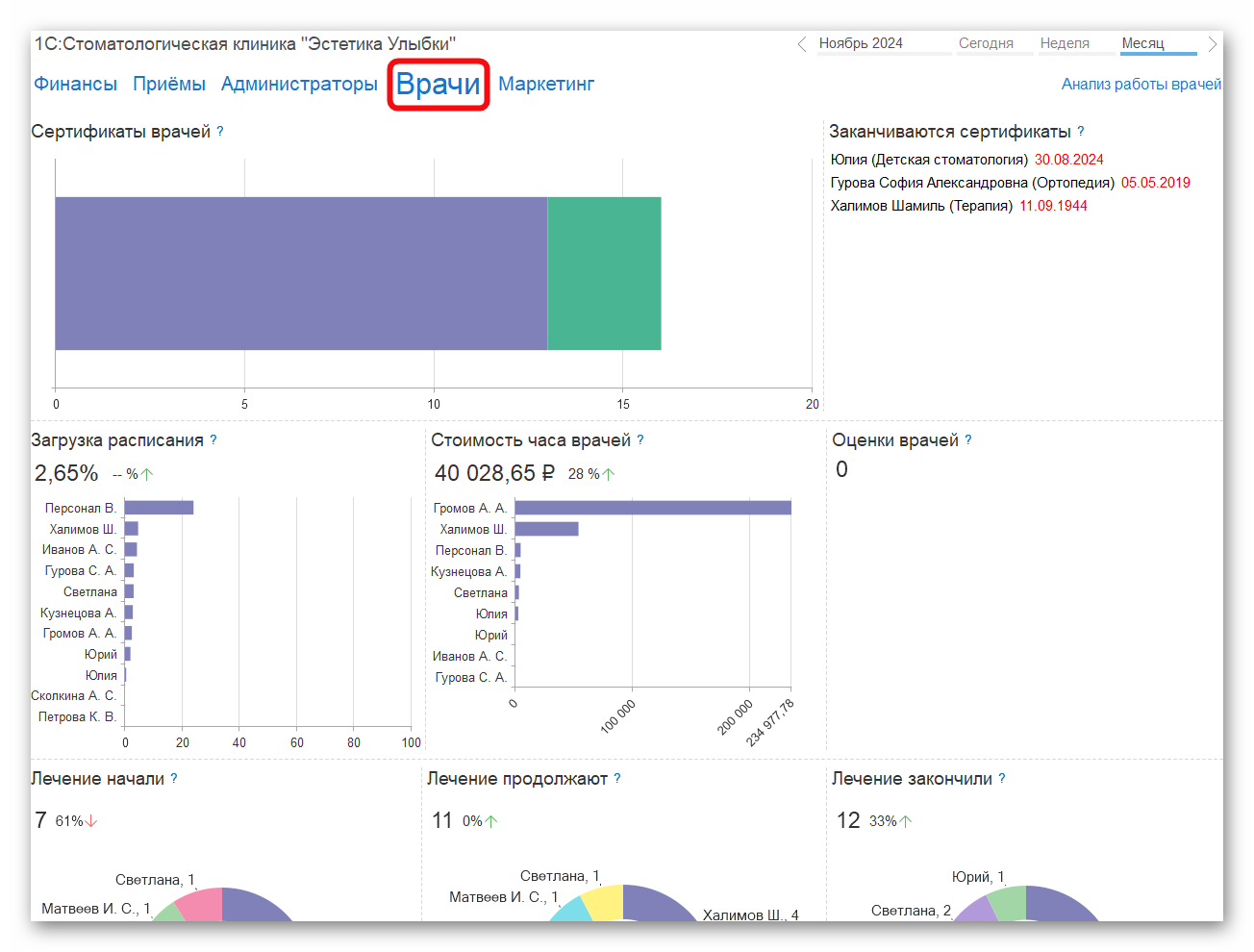Click the count 7 under Лечение начали
Viewport: 1254px width, 952px height.
40,820
